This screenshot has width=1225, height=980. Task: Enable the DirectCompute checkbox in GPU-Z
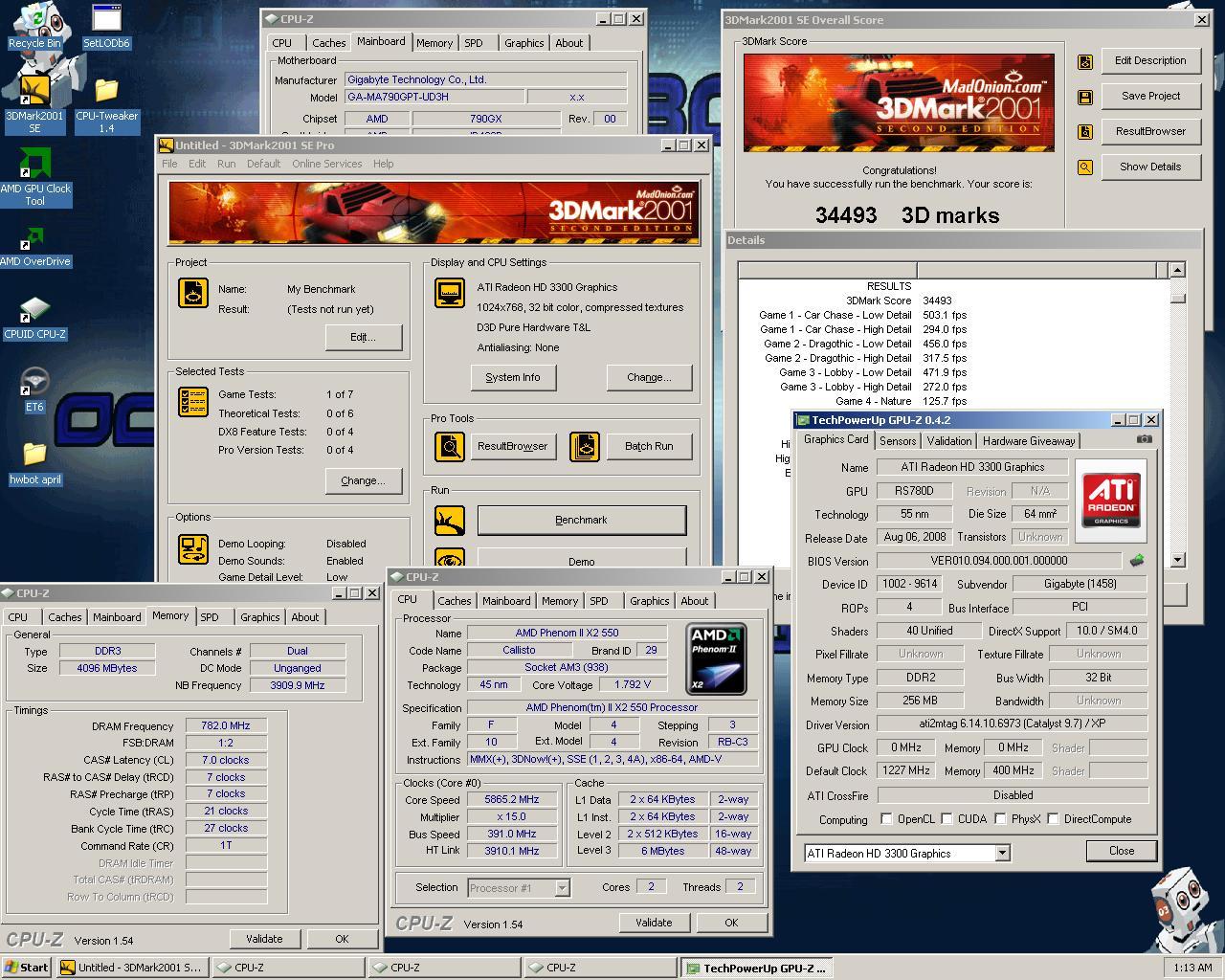click(x=1053, y=819)
